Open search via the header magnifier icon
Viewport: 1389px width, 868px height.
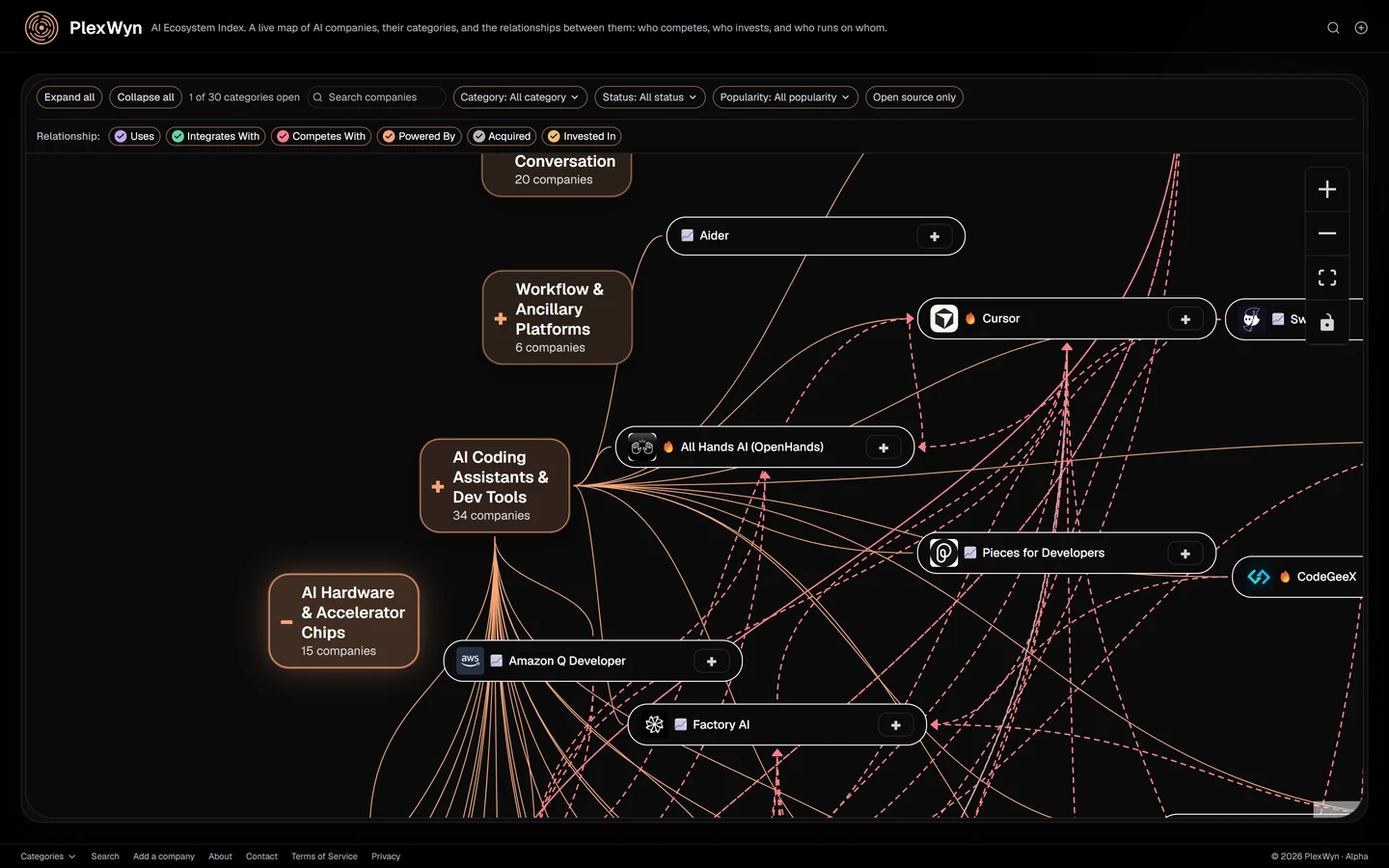pyautogui.click(x=1333, y=28)
